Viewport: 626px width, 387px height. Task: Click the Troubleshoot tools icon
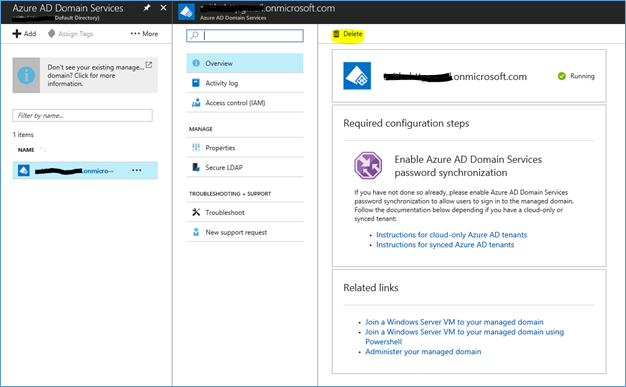point(196,212)
